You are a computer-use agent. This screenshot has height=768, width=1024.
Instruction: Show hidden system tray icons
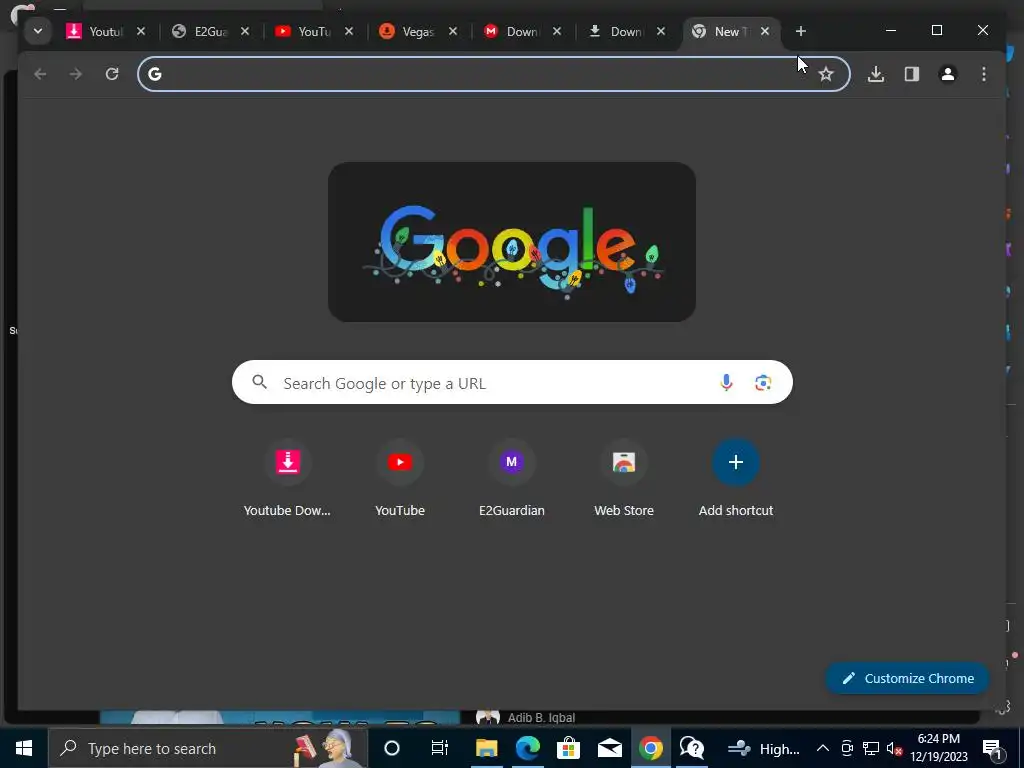click(x=823, y=748)
